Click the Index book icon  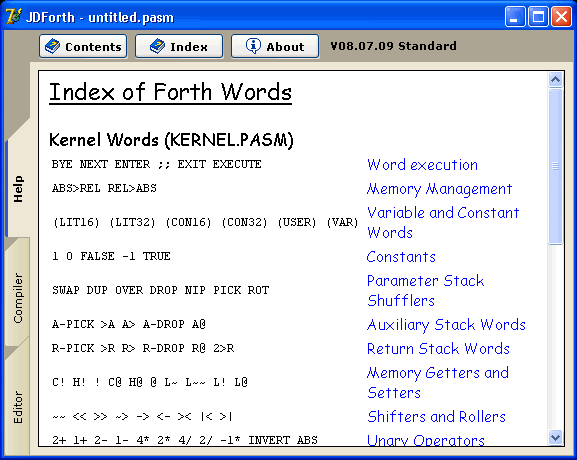coord(157,46)
